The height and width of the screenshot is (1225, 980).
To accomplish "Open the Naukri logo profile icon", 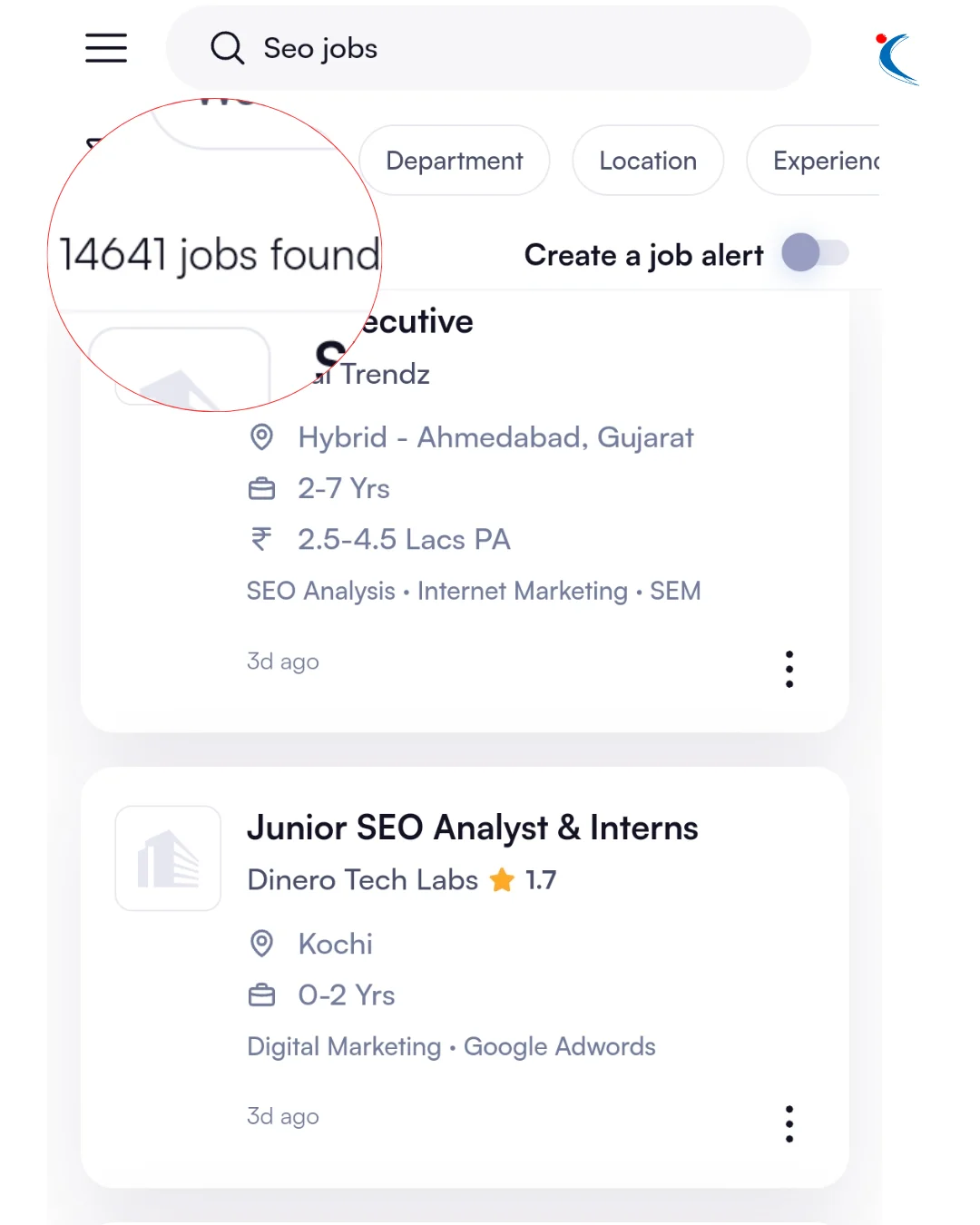I will tap(897, 58).
